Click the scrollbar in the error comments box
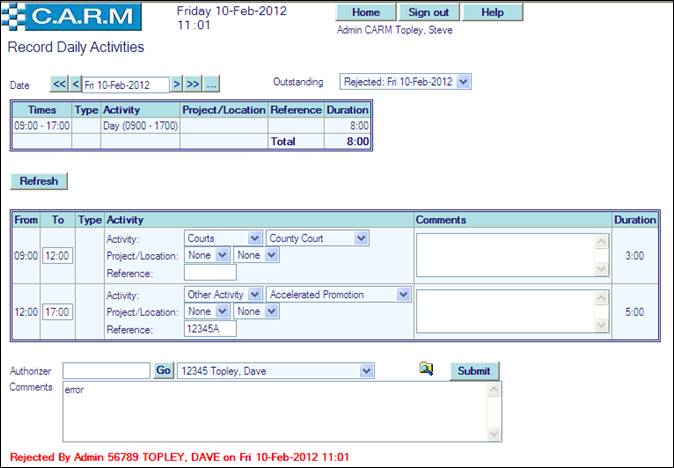The image size is (674, 468). click(494, 411)
